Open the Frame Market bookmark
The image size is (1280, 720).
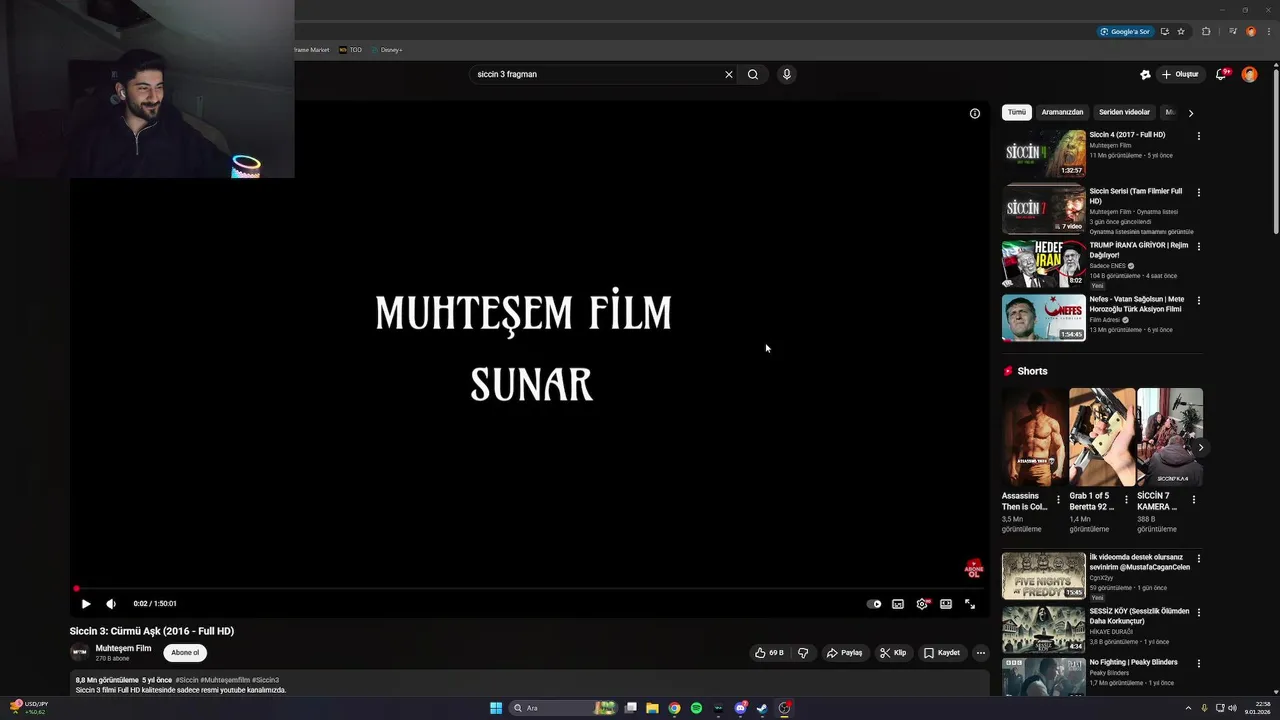pyautogui.click(x=311, y=50)
